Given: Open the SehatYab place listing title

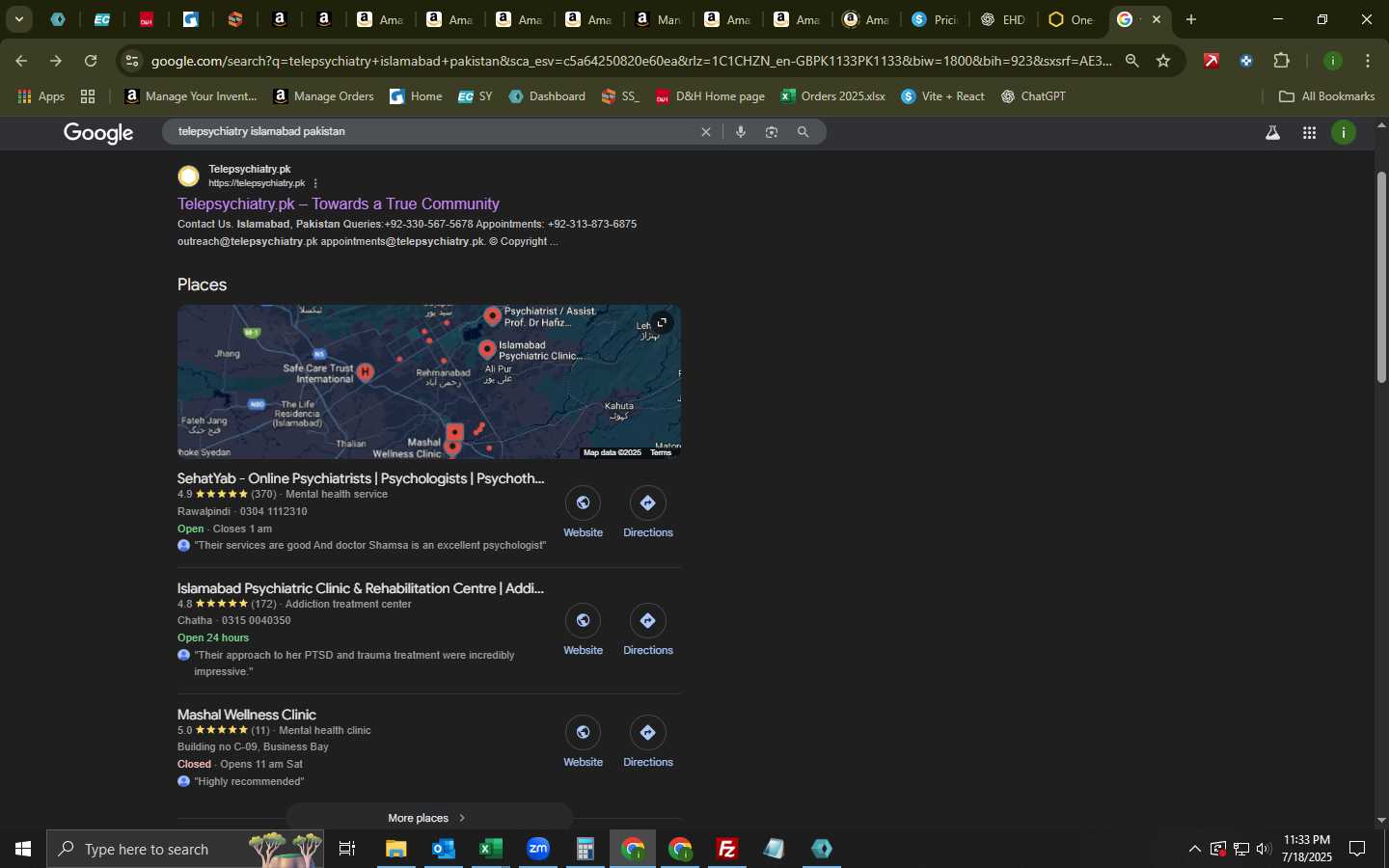Looking at the screenshot, I should (x=361, y=478).
